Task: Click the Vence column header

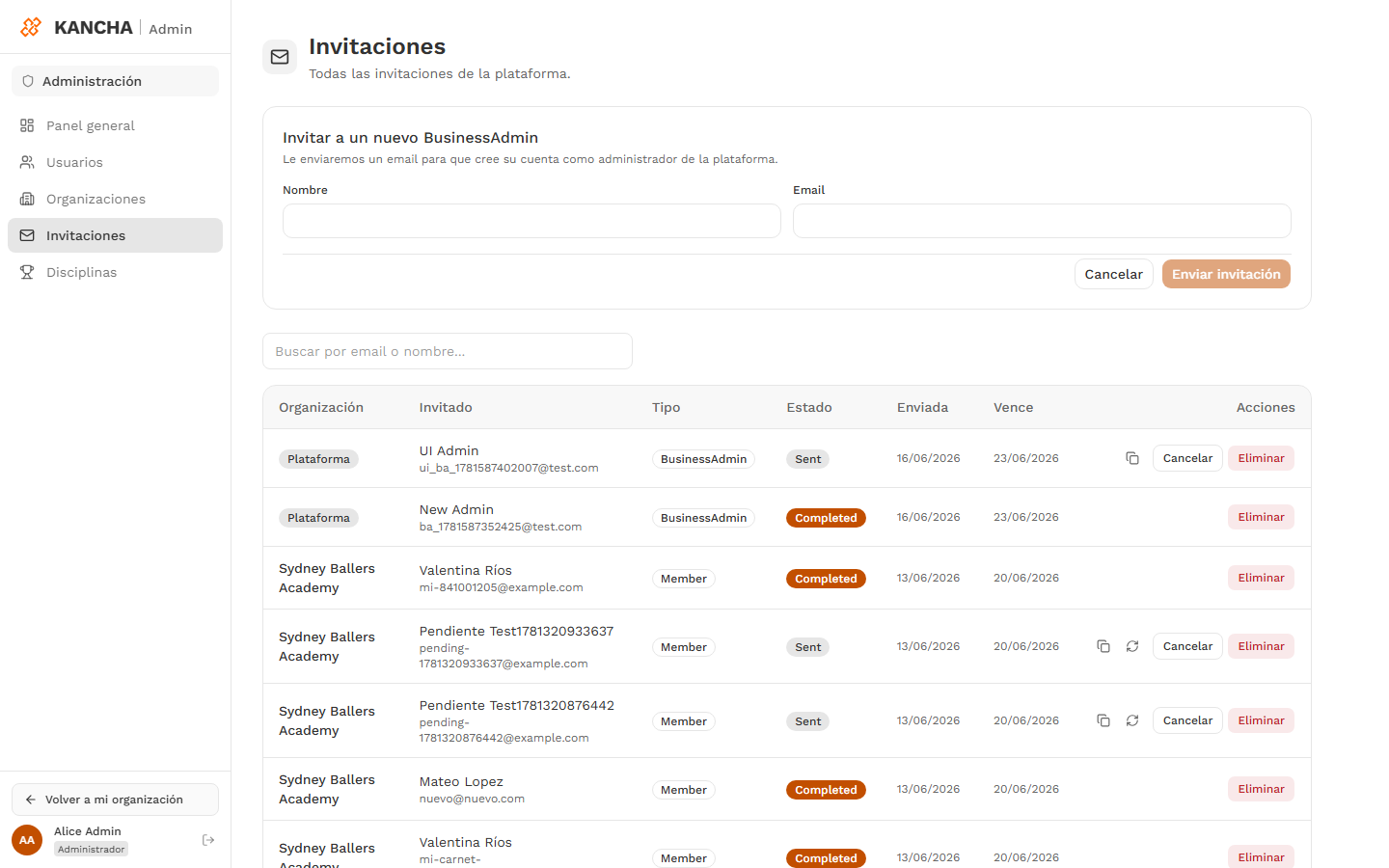Action: [1013, 407]
